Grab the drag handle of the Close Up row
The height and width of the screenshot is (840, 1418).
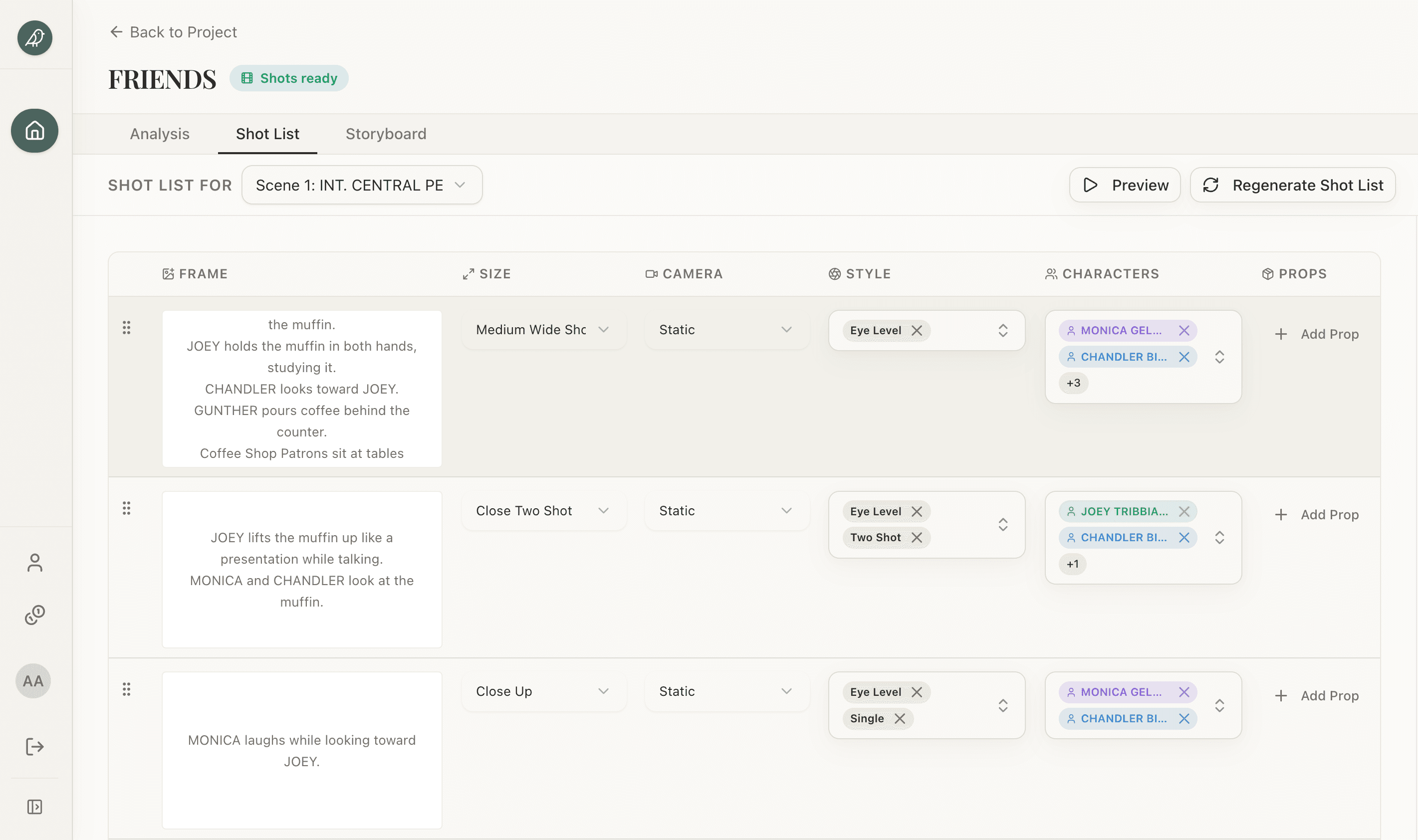tap(126, 689)
